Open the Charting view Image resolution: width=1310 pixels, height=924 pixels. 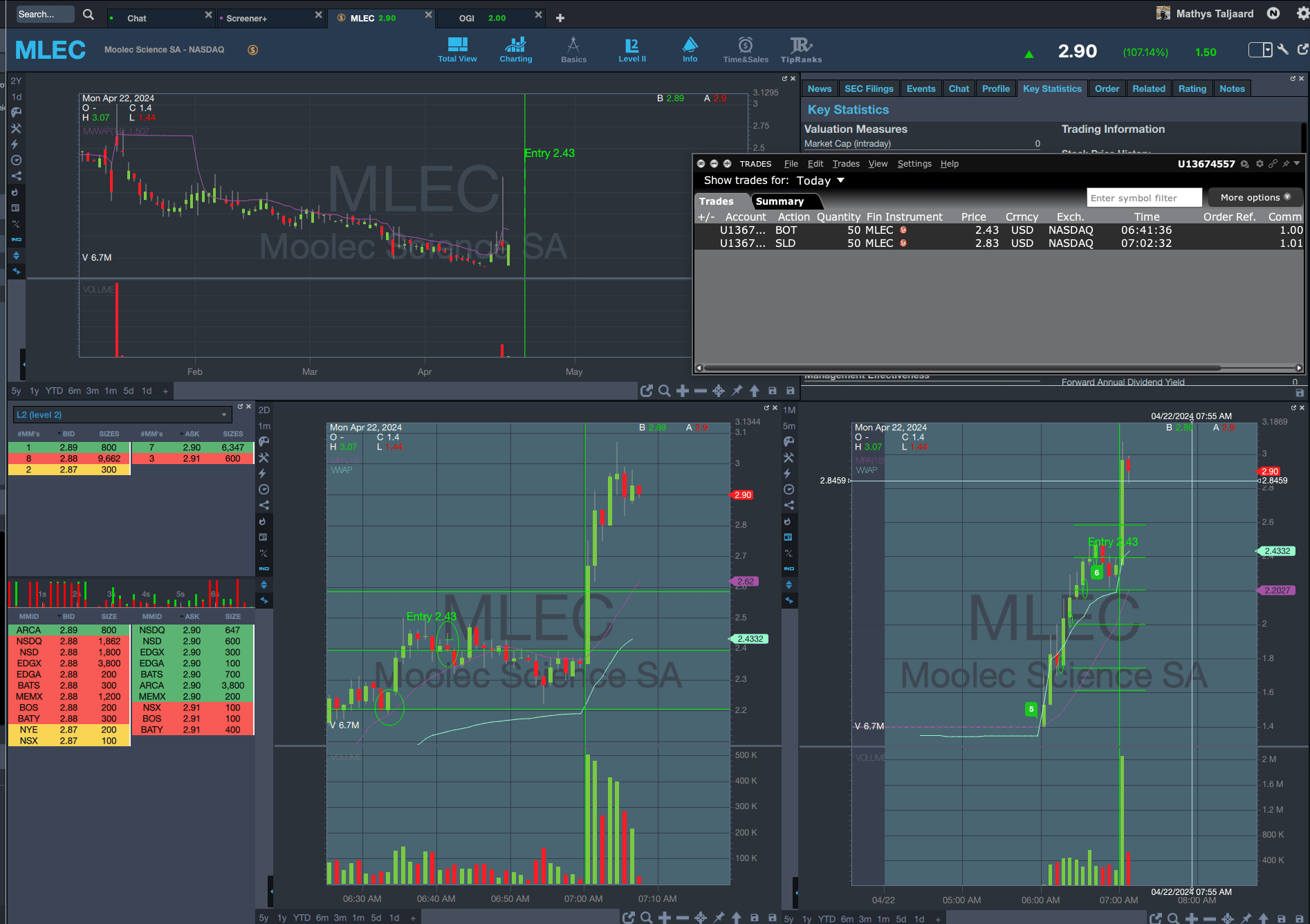(515, 50)
